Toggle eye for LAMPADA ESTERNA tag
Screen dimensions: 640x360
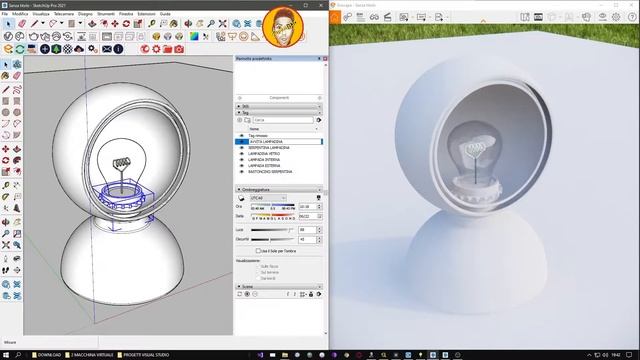click(x=241, y=166)
